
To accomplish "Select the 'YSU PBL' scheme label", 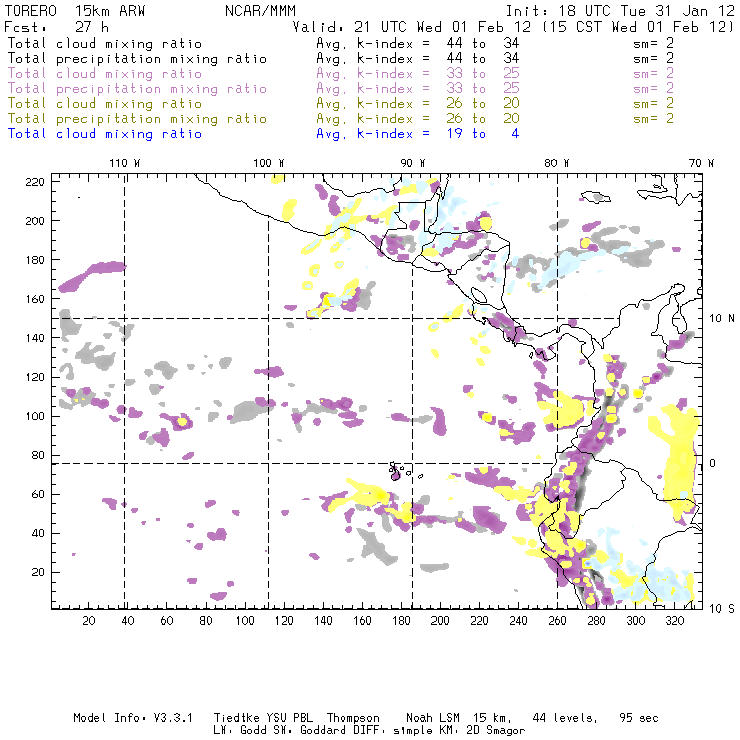I will [289, 718].
